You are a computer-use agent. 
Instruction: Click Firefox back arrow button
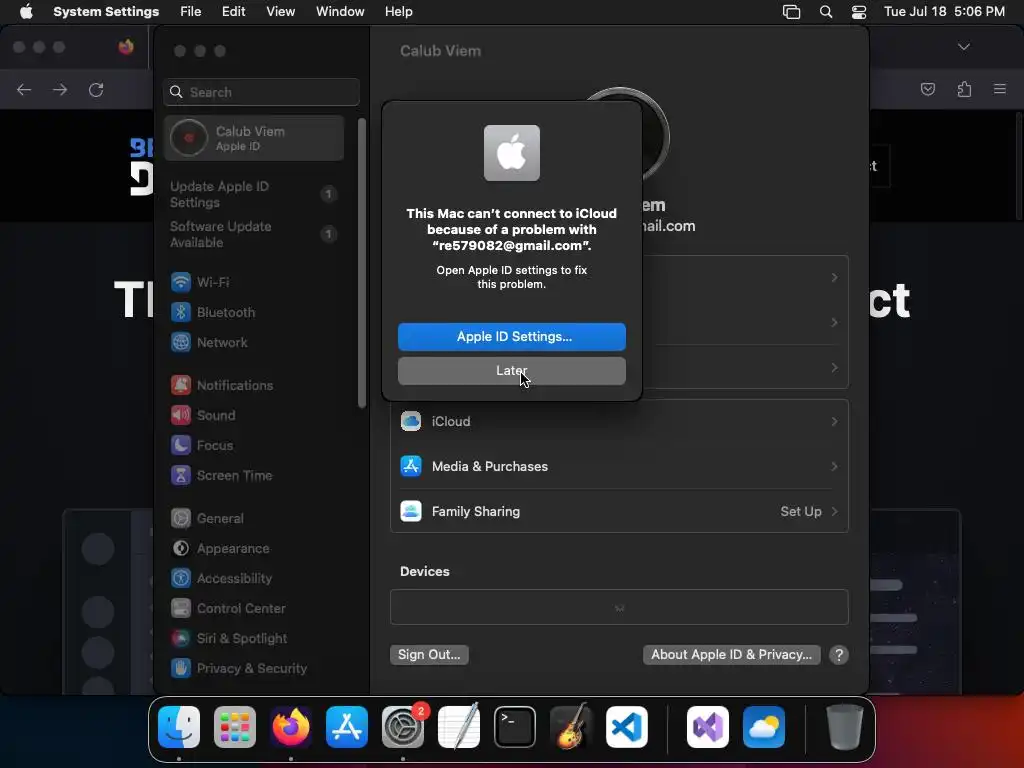pyautogui.click(x=24, y=89)
